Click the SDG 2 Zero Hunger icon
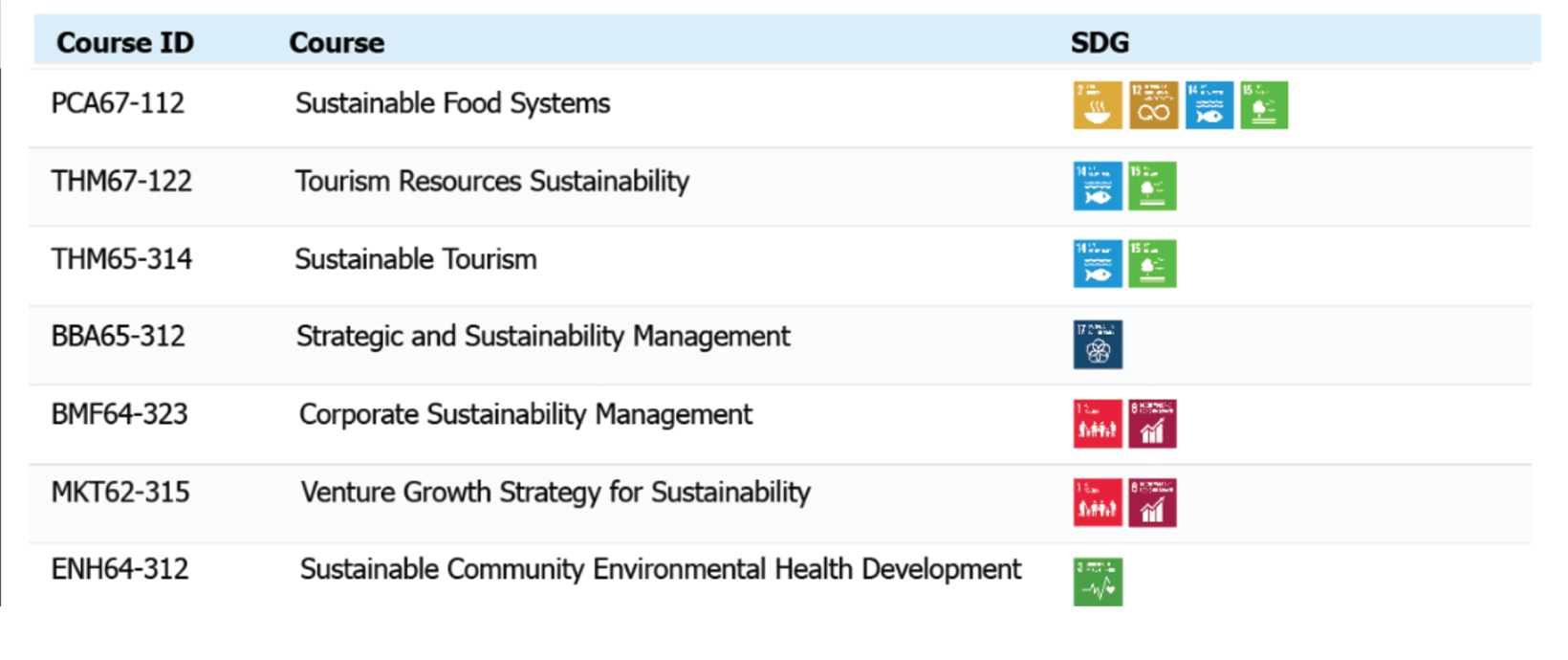This screenshot has height=660, width=1568. [x=1097, y=105]
